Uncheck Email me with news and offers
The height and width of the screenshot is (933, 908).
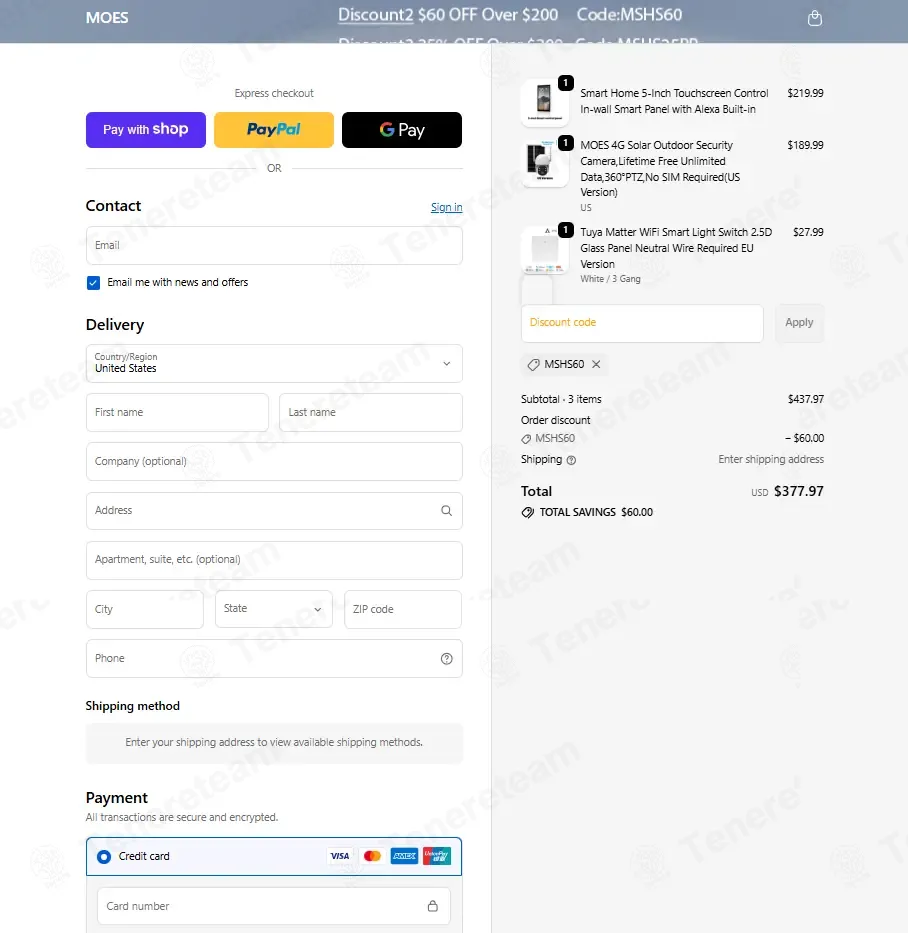point(93,283)
